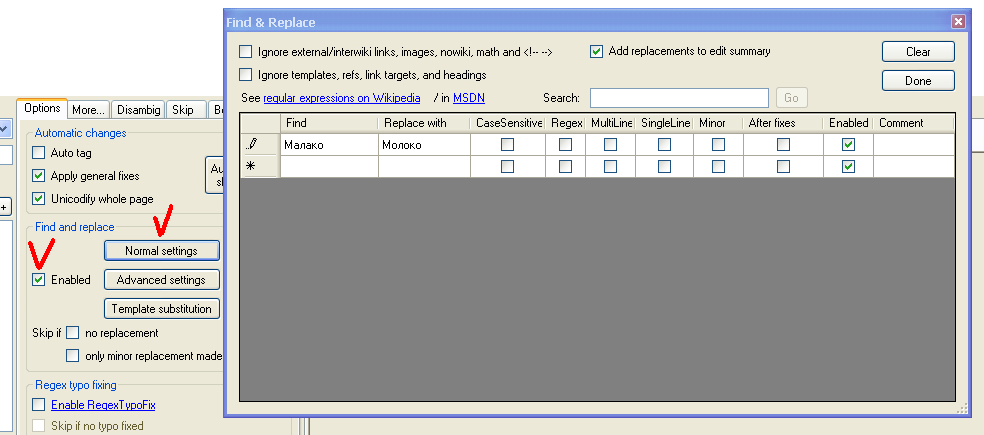
Task: Open the MSDN link
Action: click(469, 99)
